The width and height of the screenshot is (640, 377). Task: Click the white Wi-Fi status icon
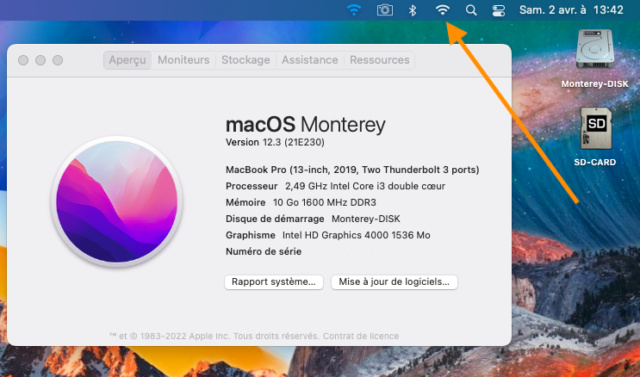[x=442, y=10]
